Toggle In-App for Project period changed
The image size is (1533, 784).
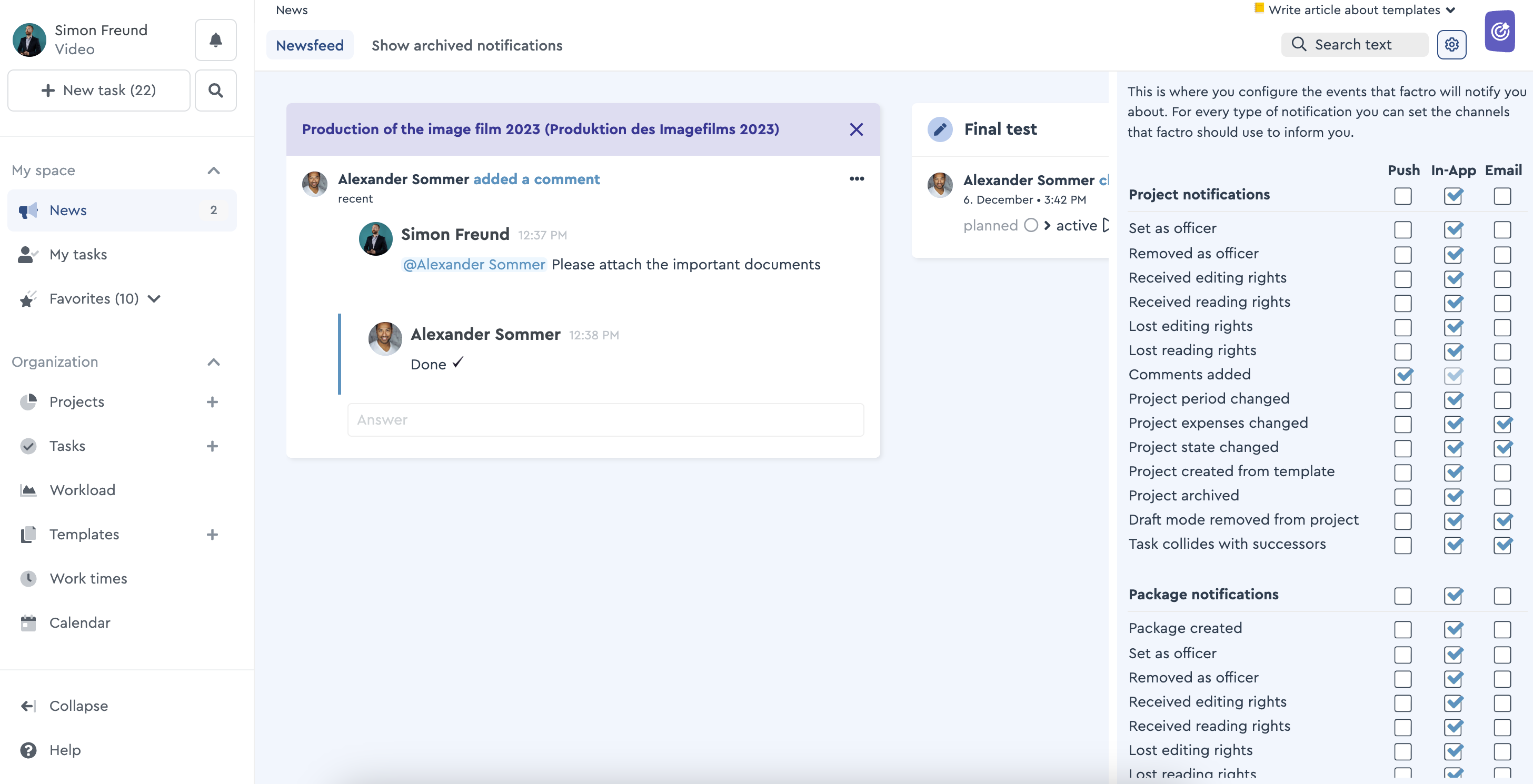point(1452,400)
